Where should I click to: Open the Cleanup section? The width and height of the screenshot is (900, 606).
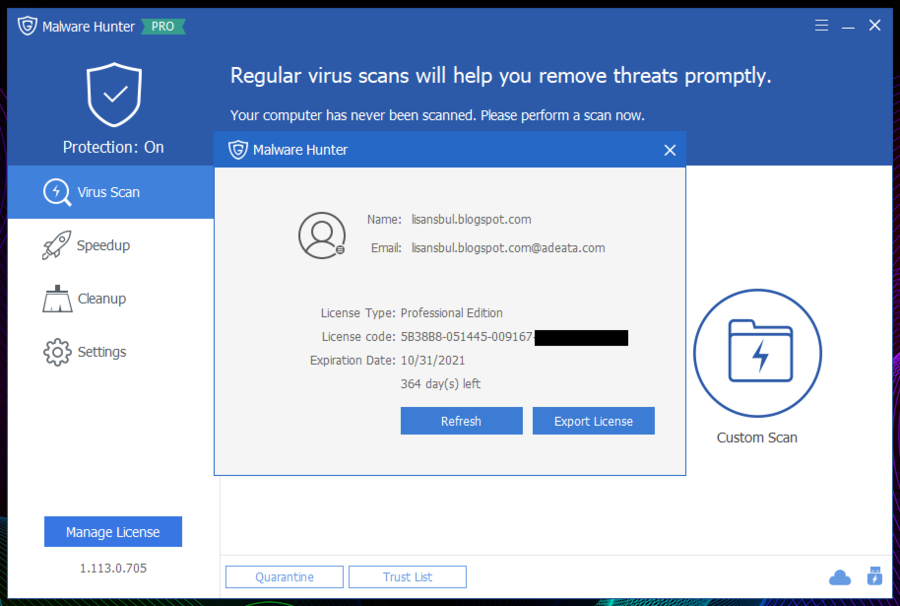(x=111, y=299)
